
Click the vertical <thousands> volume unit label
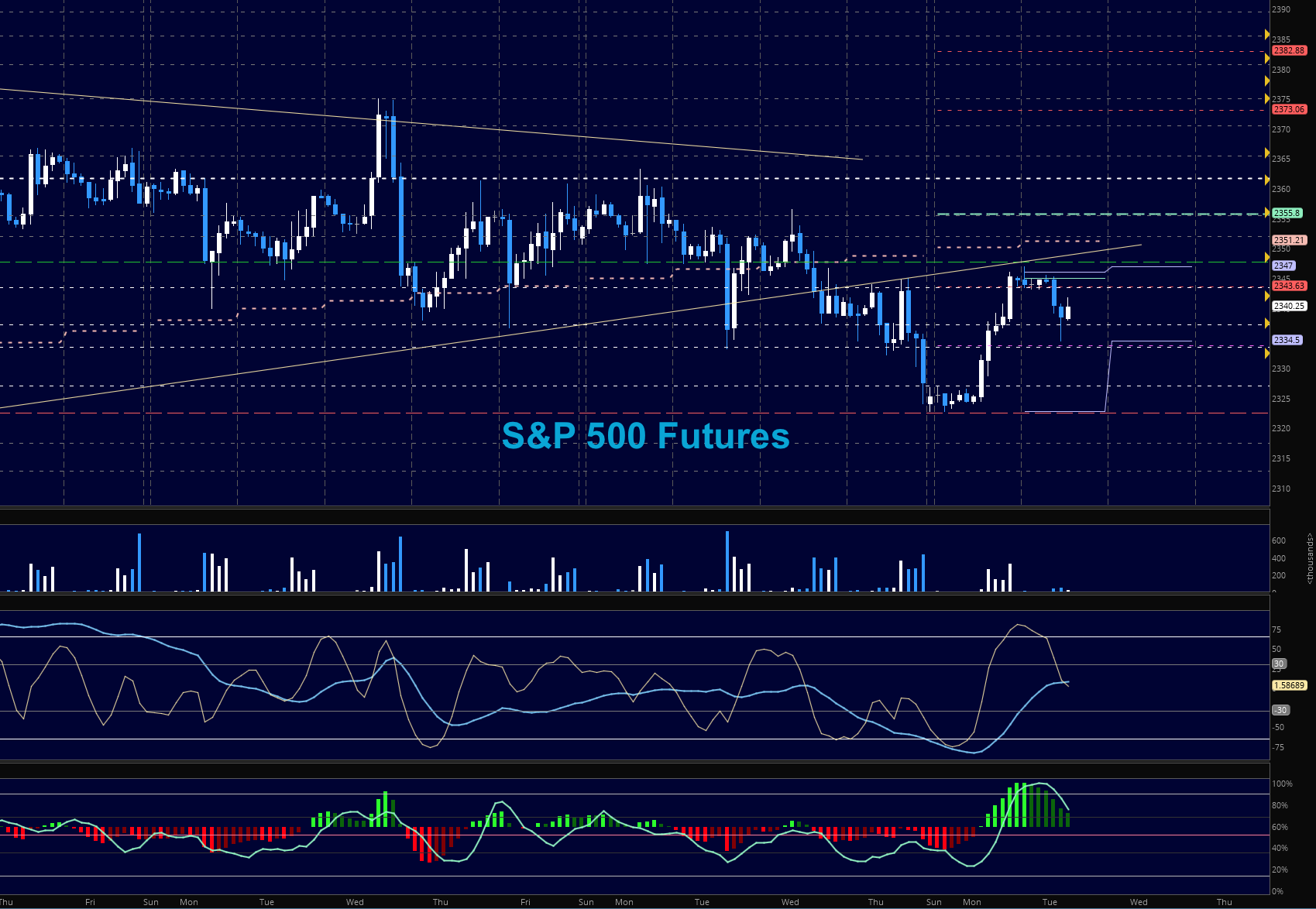click(1310, 558)
